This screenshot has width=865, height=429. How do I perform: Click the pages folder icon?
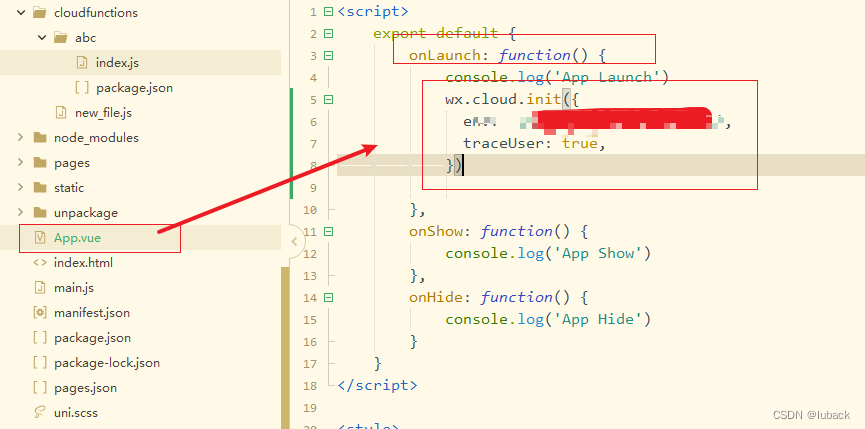click(40, 163)
